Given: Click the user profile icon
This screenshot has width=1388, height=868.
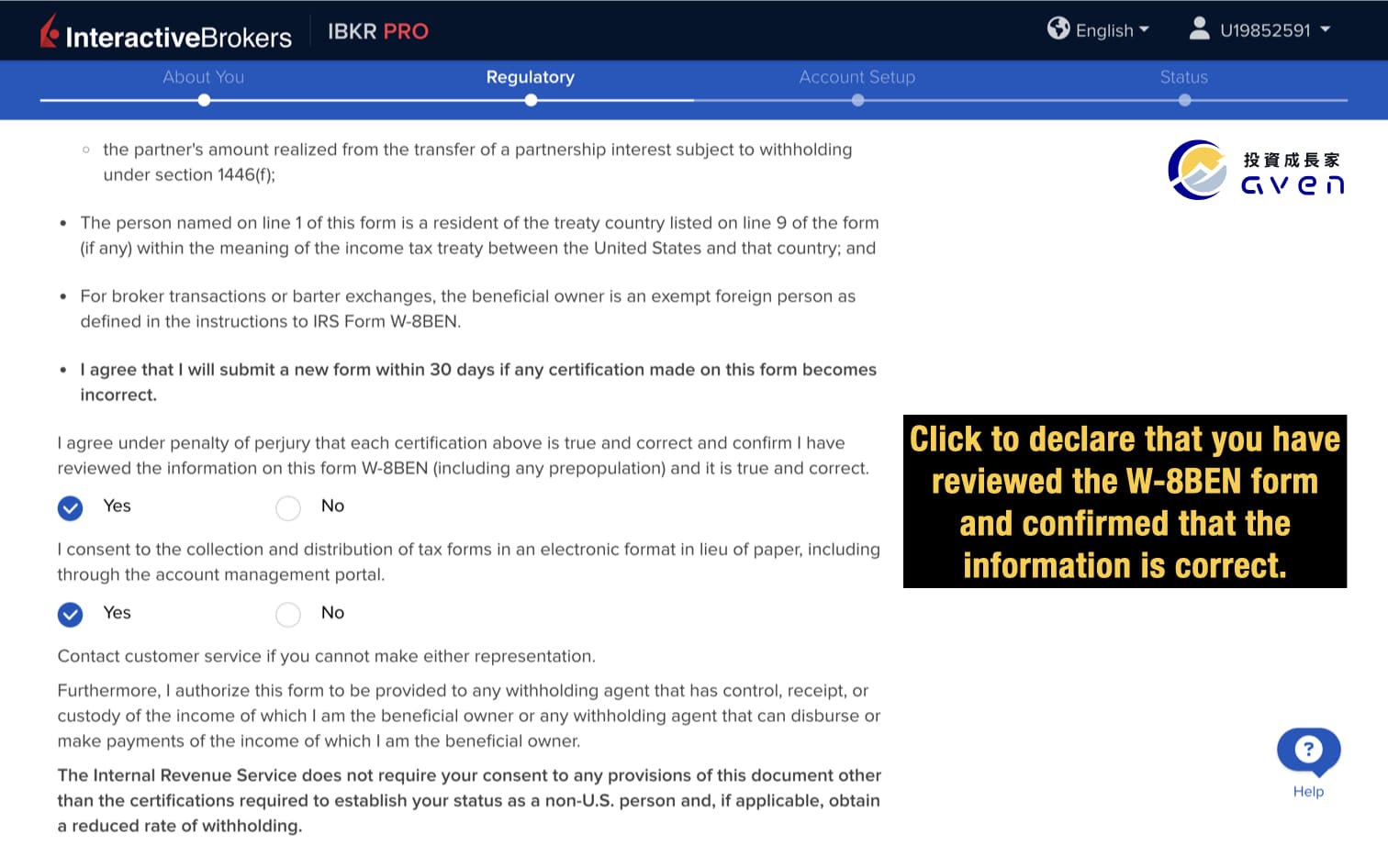Looking at the screenshot, I should [1199, 28].
